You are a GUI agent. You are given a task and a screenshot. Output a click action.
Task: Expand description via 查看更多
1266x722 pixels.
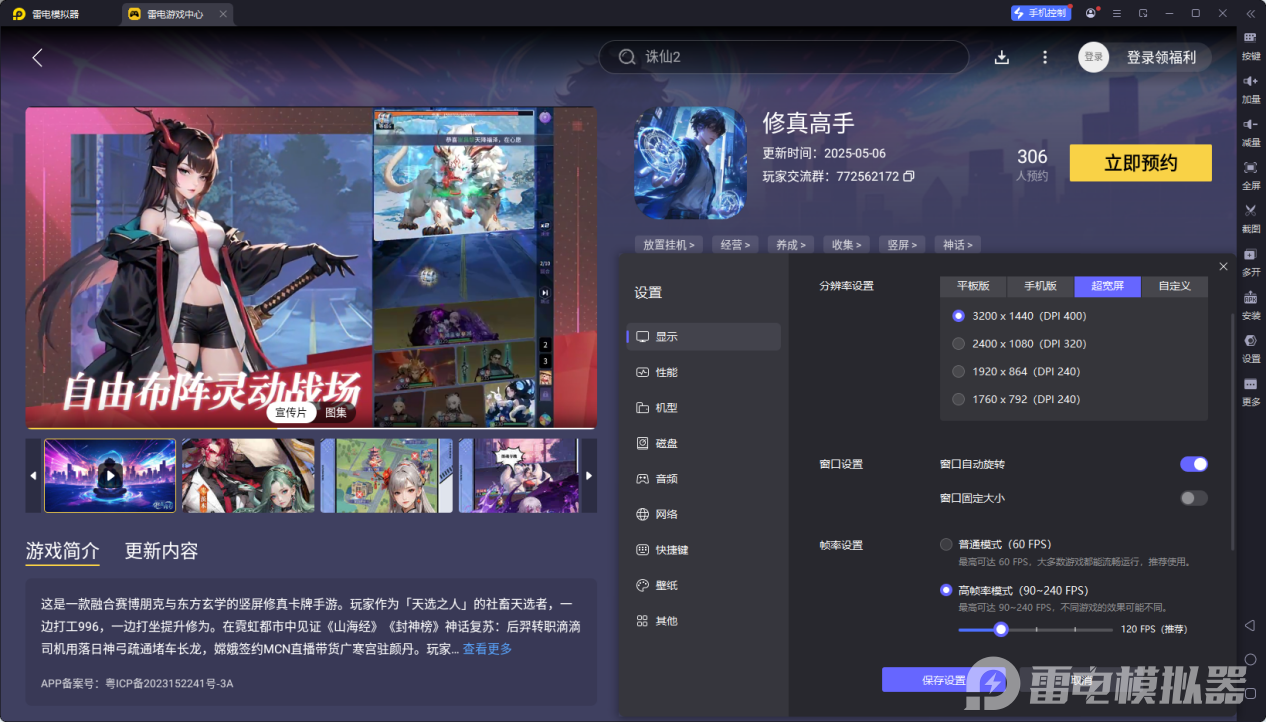487,649
